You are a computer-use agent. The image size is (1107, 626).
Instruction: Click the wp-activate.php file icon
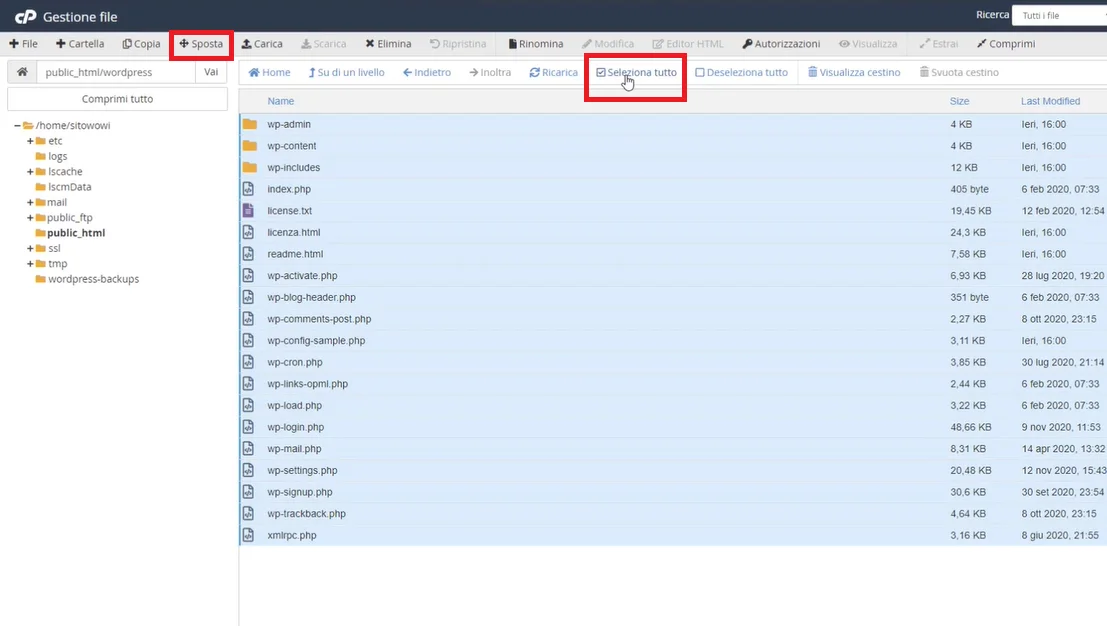(249, 275)
